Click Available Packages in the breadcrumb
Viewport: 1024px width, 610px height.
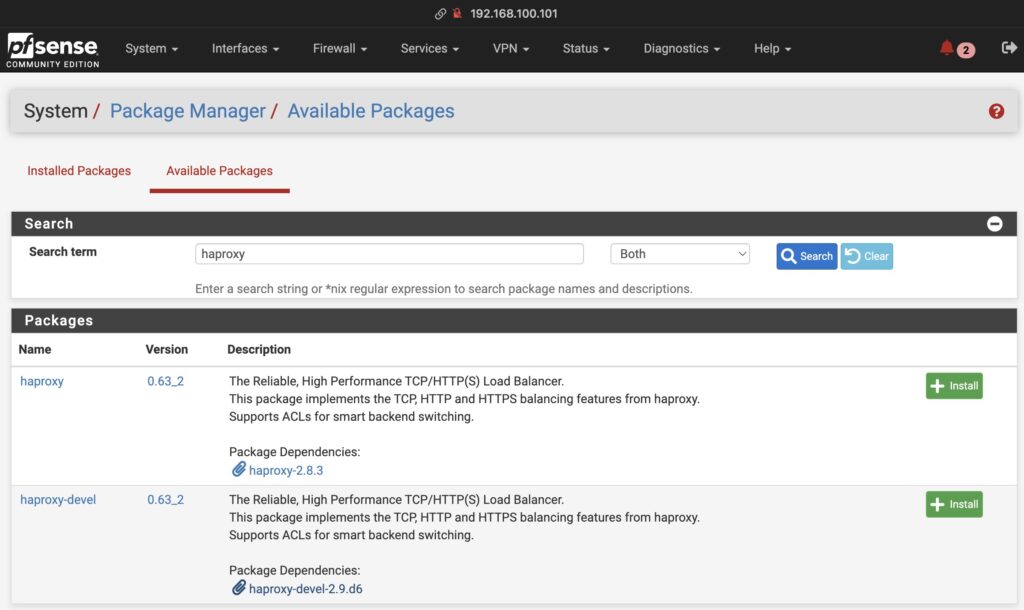tap(371, 111)
